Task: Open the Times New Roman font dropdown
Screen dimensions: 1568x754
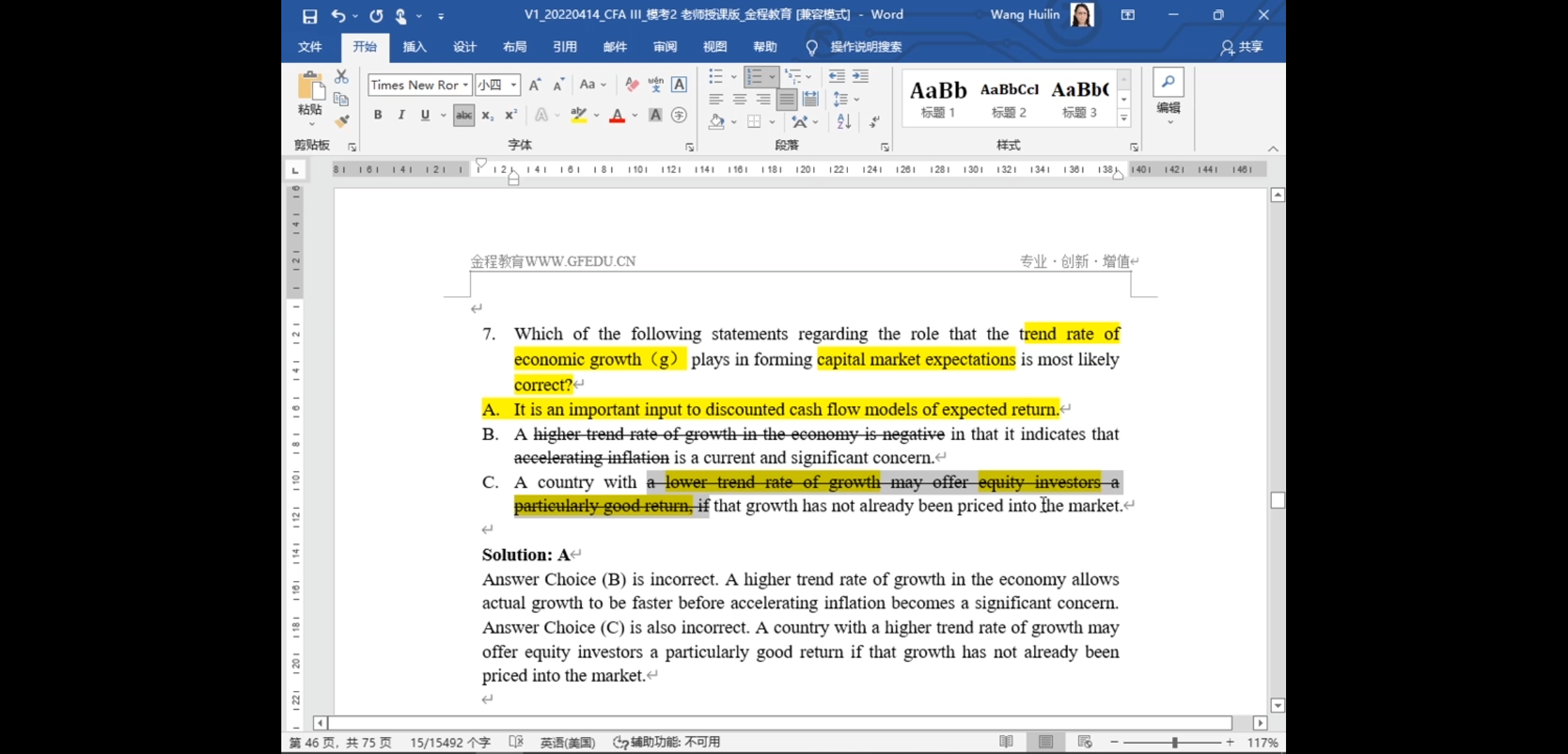Action: click(465, 85)
